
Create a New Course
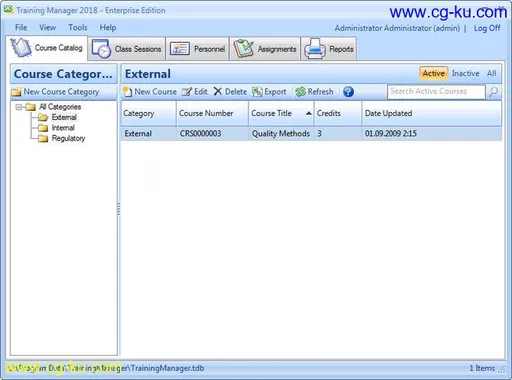click(x=150, y=92)
